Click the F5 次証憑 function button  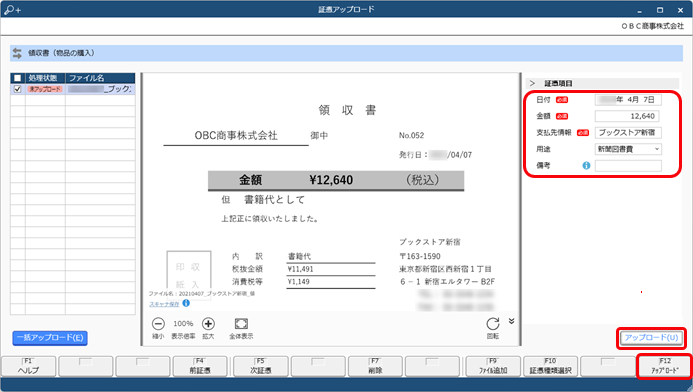261,366
